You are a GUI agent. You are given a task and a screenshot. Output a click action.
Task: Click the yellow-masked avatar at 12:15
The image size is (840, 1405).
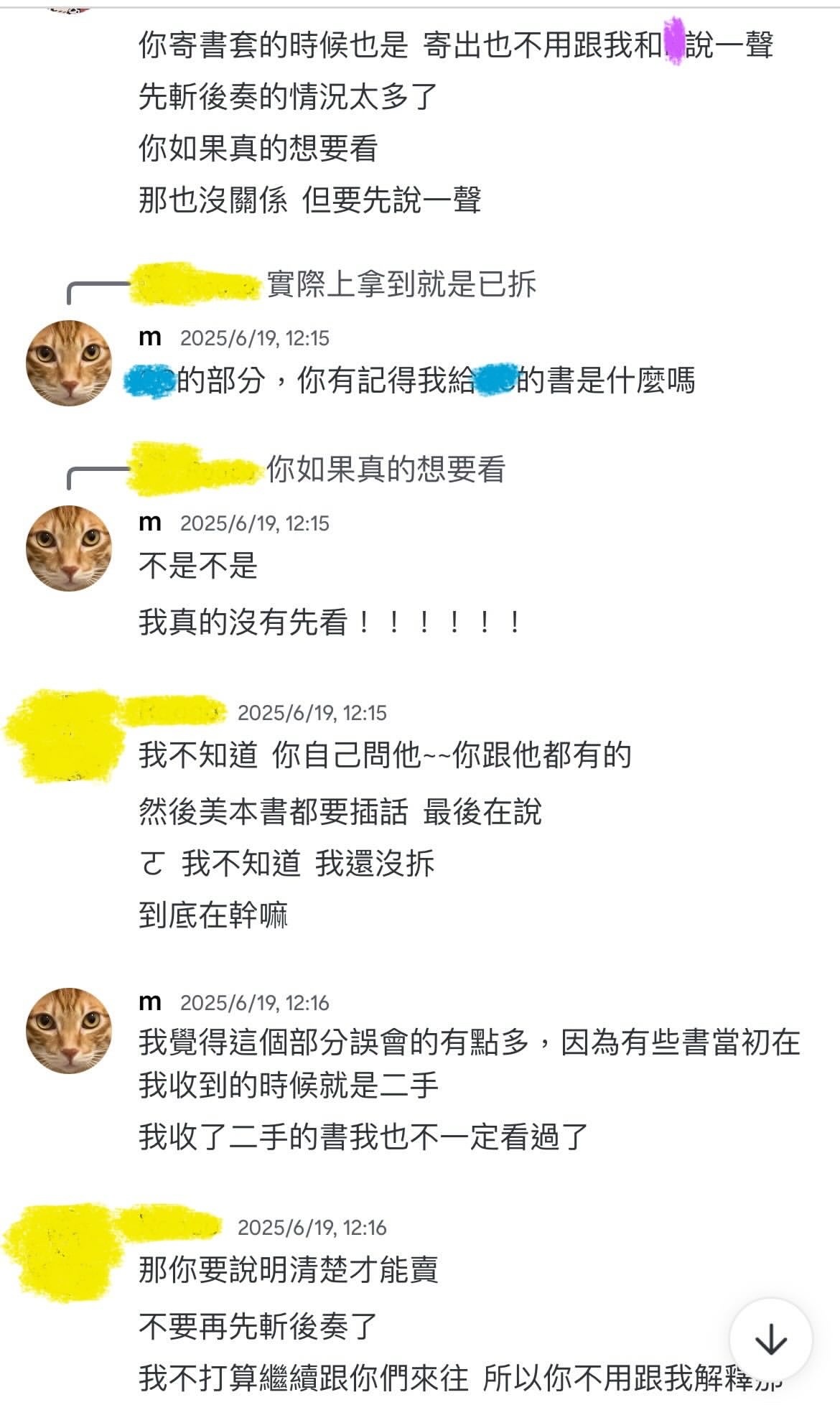coord(66,736)
